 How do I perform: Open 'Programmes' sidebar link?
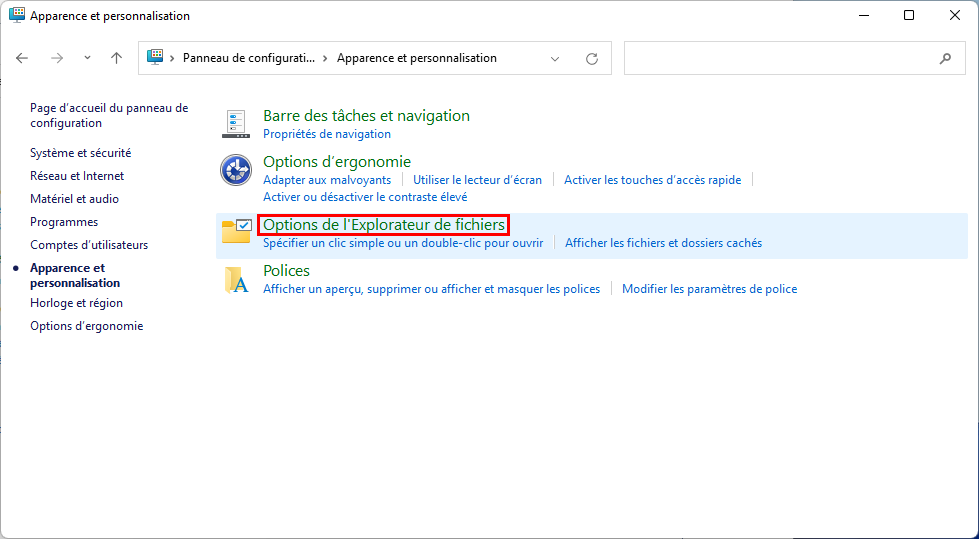point(64,222)
